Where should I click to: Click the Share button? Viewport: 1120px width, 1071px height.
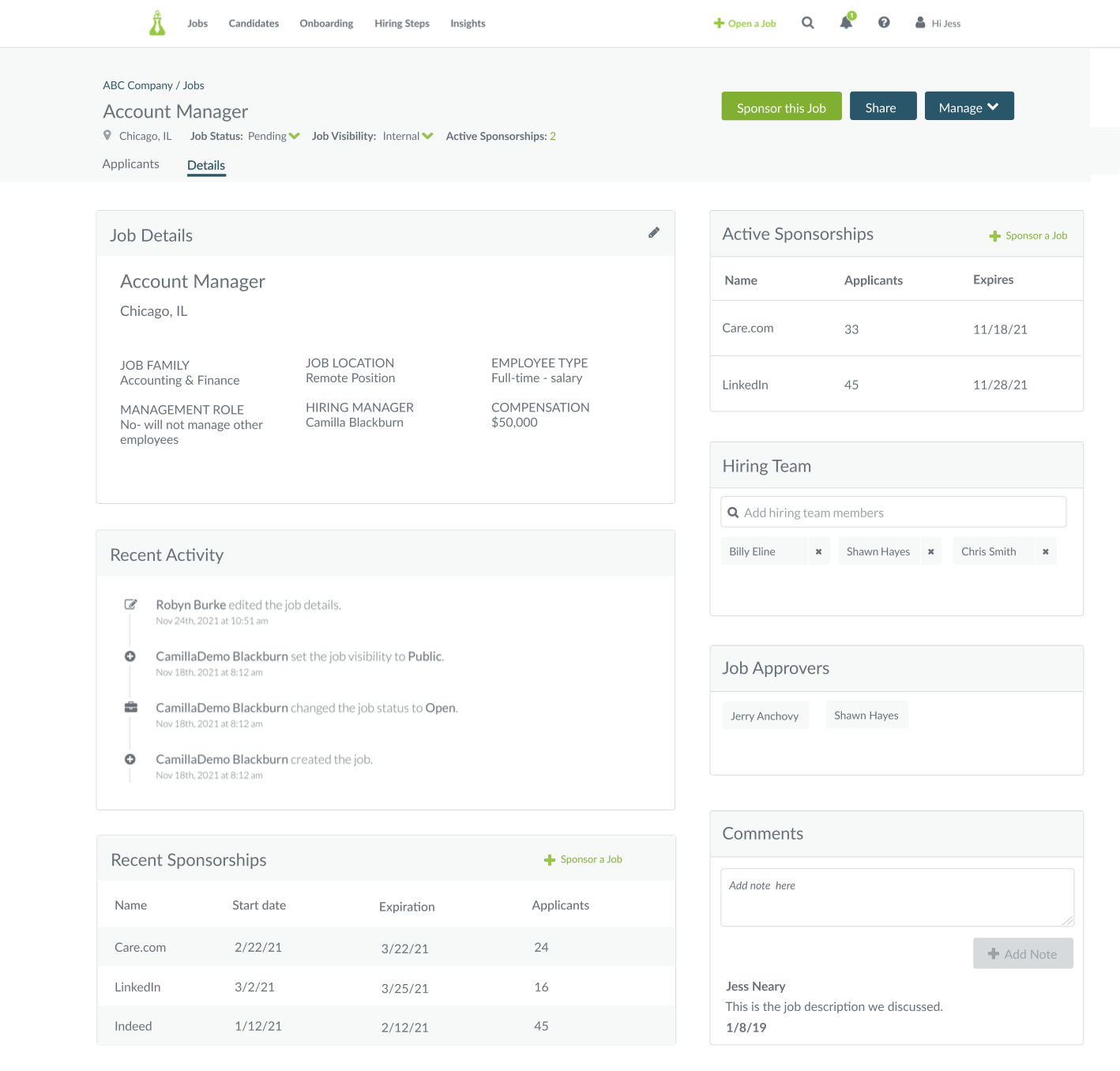(x=883, y=107)
